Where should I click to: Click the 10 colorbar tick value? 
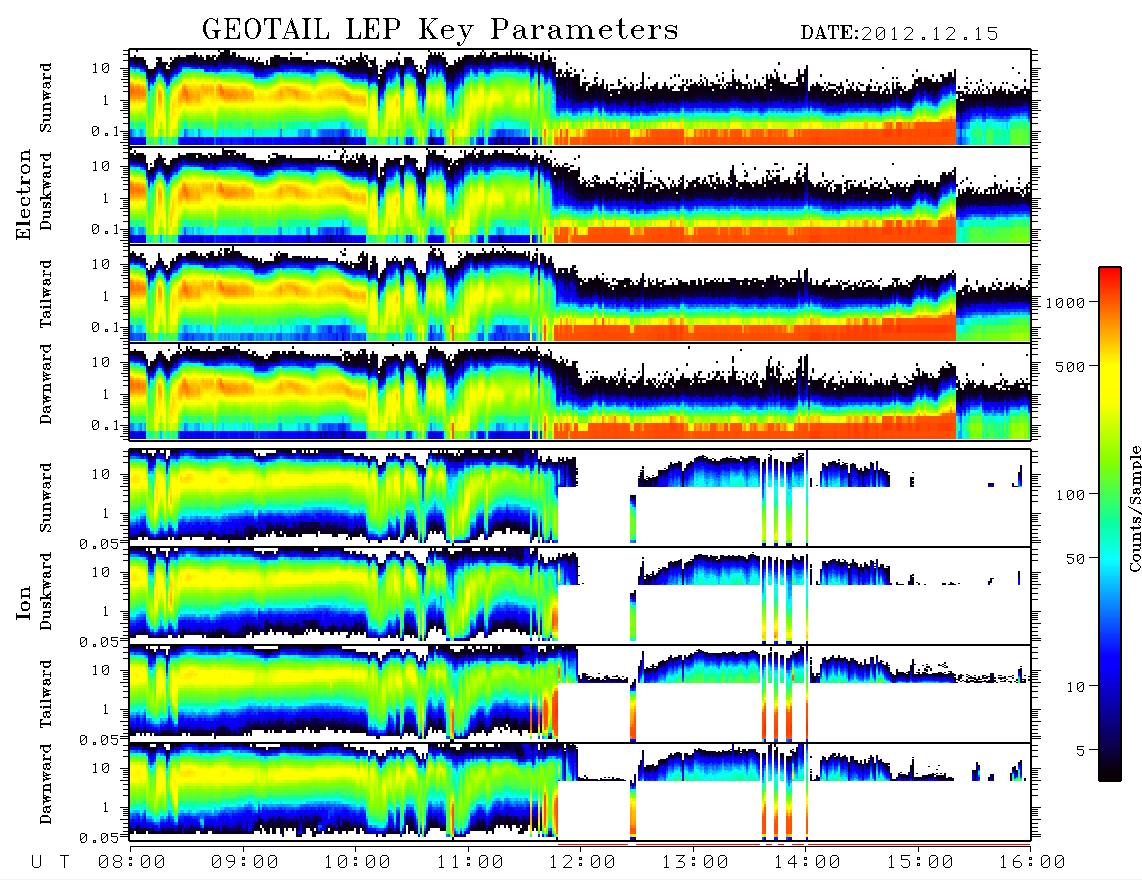tap(1076, 687)
